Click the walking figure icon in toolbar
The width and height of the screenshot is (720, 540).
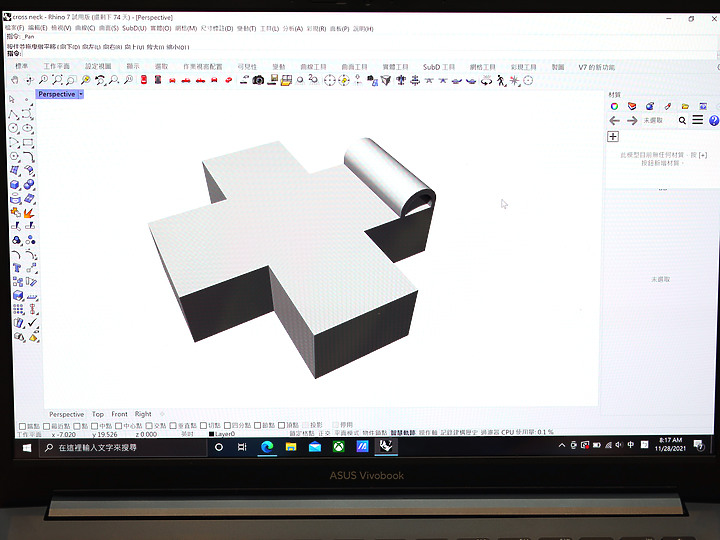pos(501,81)
